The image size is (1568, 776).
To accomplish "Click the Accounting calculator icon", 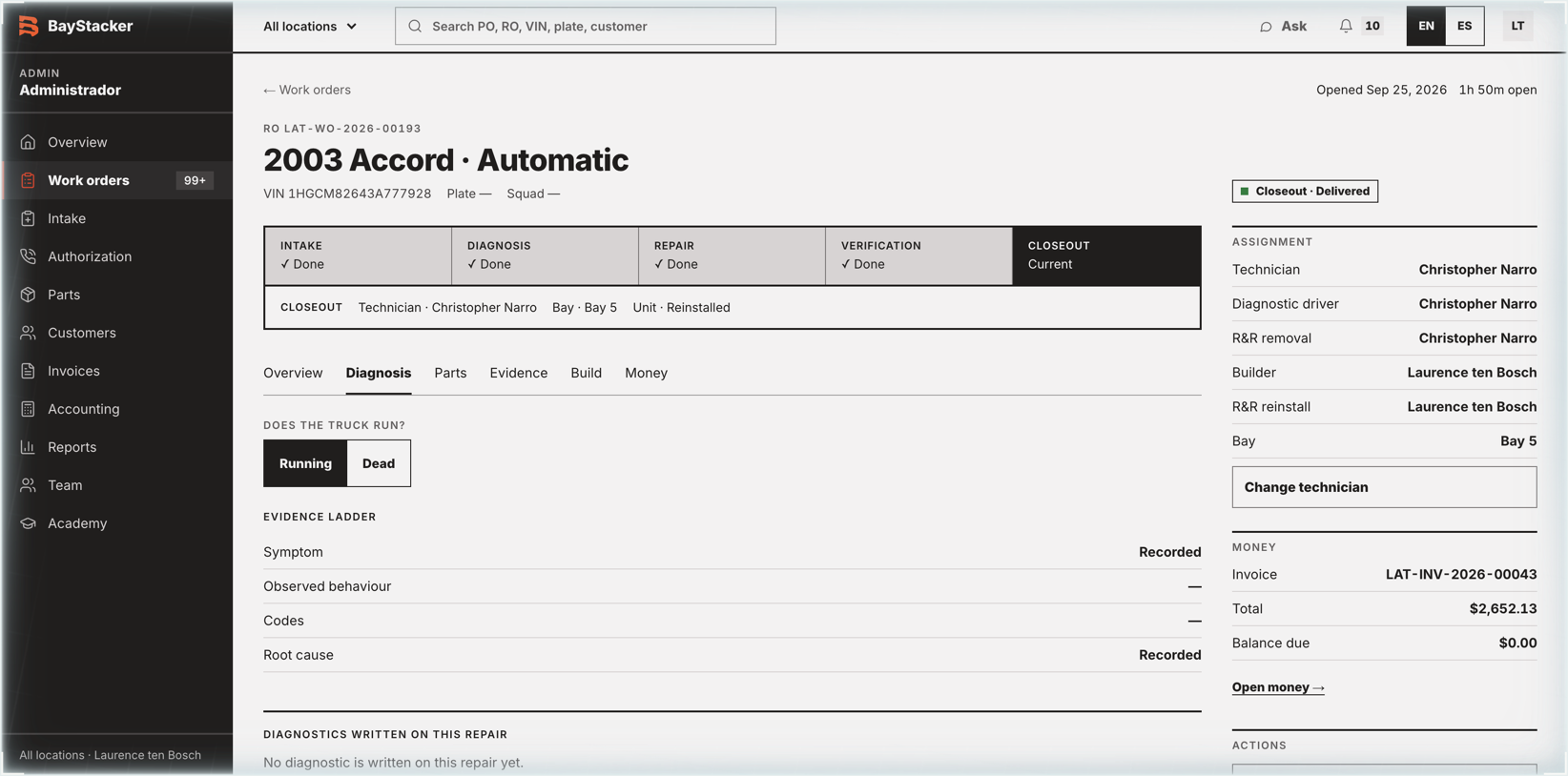I will coord(28,409).
